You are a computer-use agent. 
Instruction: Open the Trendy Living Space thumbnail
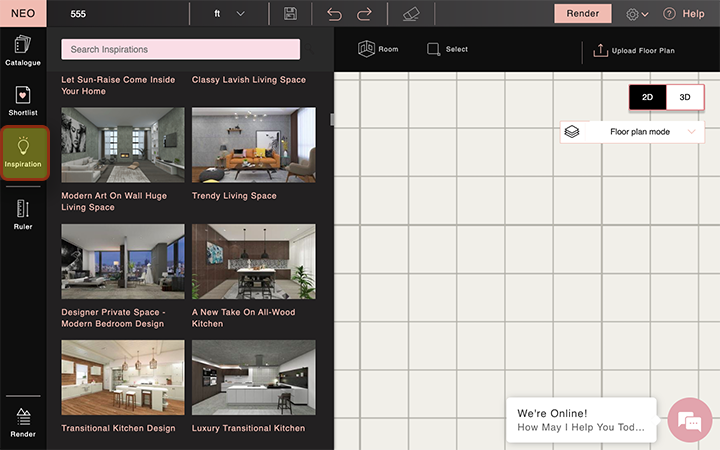click(254, 145)
